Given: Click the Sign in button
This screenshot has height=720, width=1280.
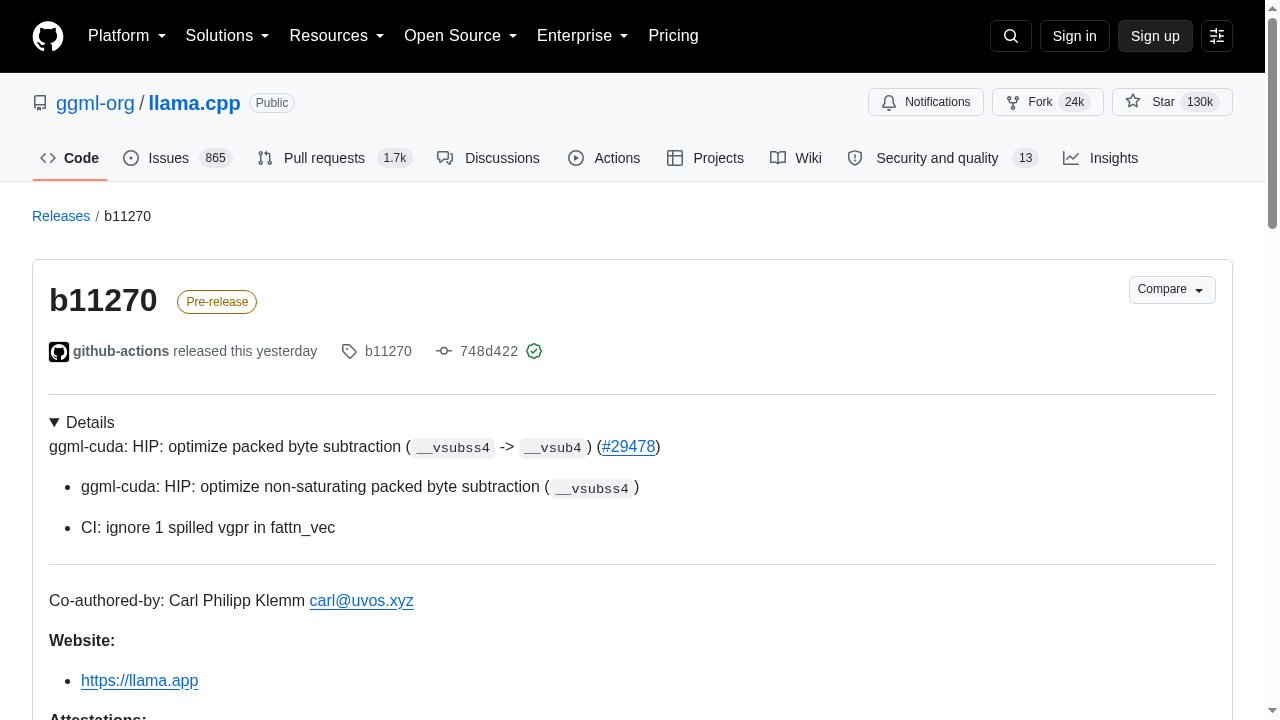Looking at the screenshot, I should 1075,36.
